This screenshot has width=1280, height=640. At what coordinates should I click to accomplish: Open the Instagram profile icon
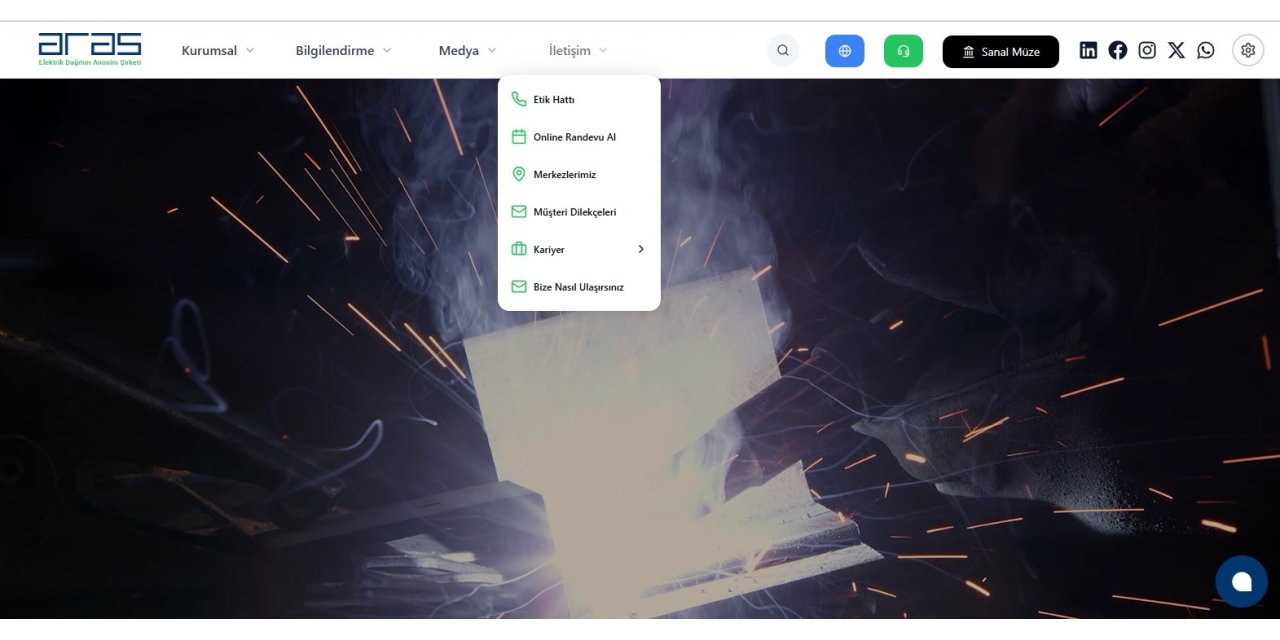point(1147,50)
